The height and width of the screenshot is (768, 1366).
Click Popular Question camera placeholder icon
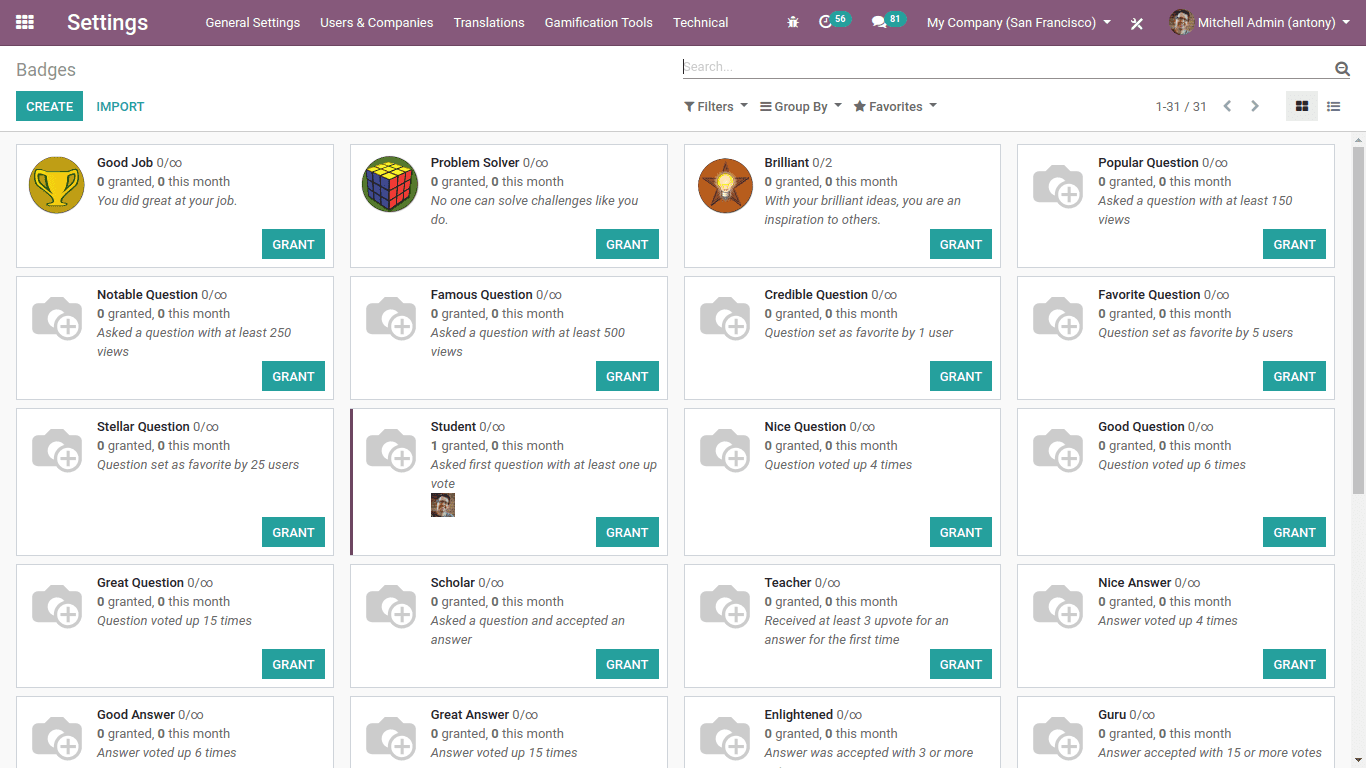click(1058, 185)
